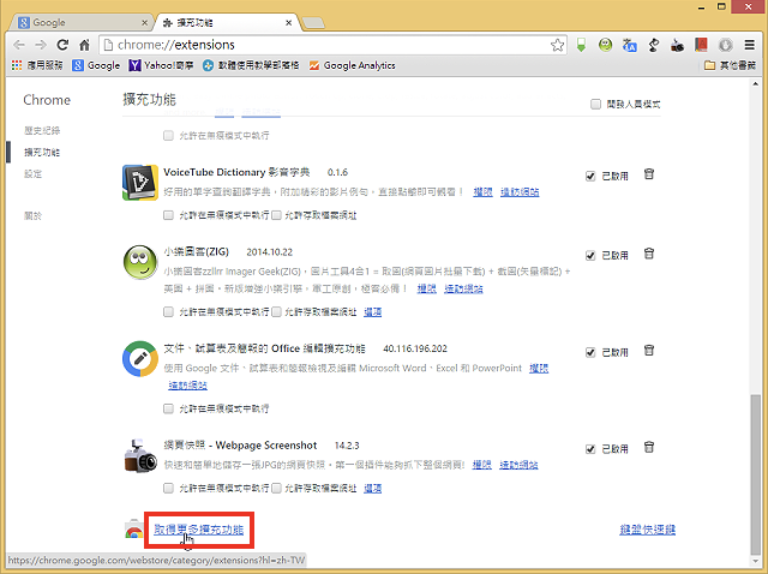Screen dimensions: 770x574
Task: Open the Google Analytics bookmark
Action: click(x=352, y=65)
